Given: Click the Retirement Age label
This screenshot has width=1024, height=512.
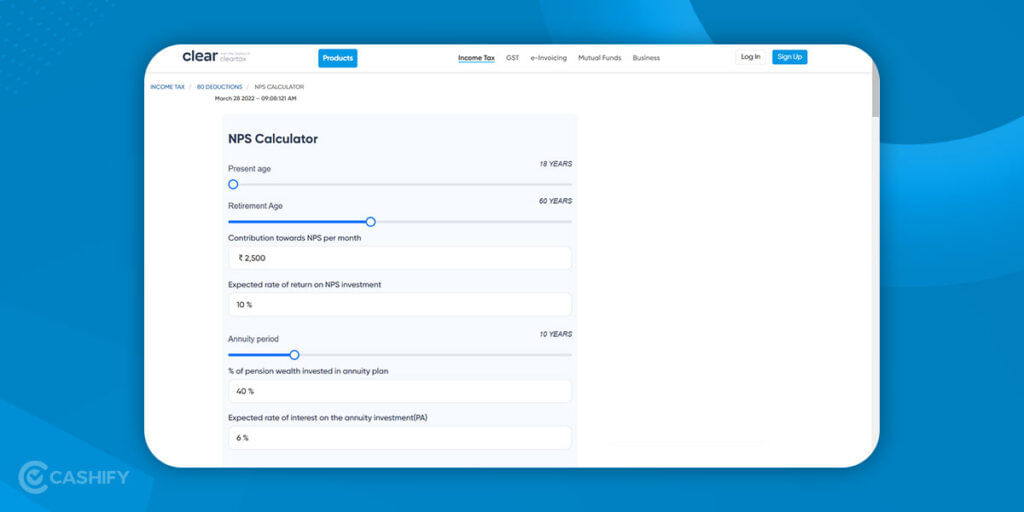Looking at the screenshot, I should 255,206.
